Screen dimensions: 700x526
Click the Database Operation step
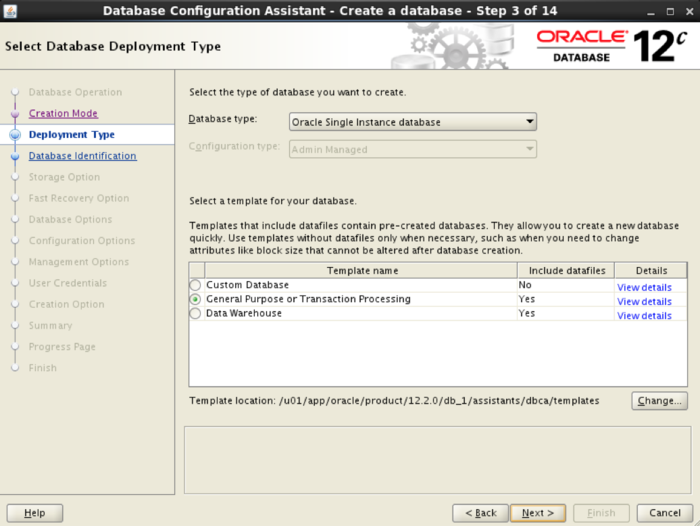(75, 92)
